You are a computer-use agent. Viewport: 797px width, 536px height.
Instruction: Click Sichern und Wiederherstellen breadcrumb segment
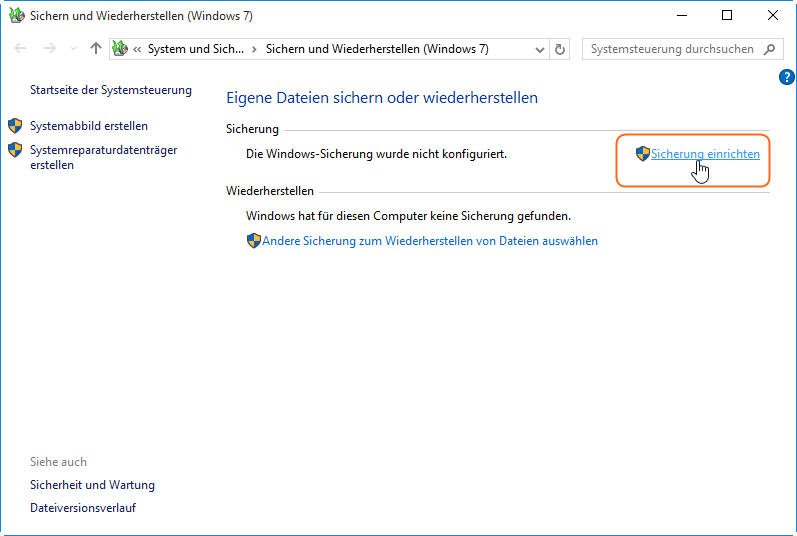pos(377,49)
